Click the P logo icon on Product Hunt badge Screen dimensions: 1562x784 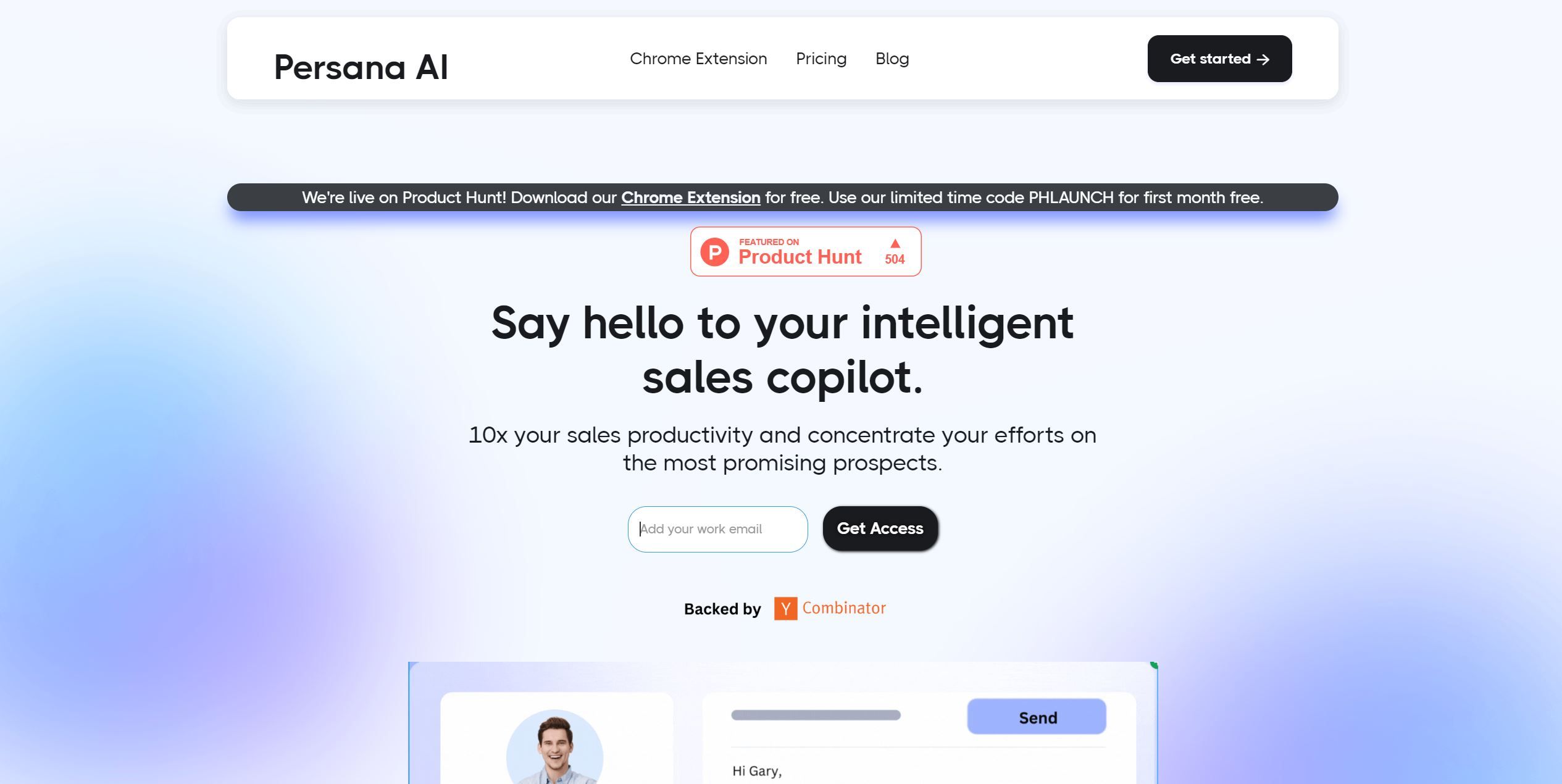[715, 251]
